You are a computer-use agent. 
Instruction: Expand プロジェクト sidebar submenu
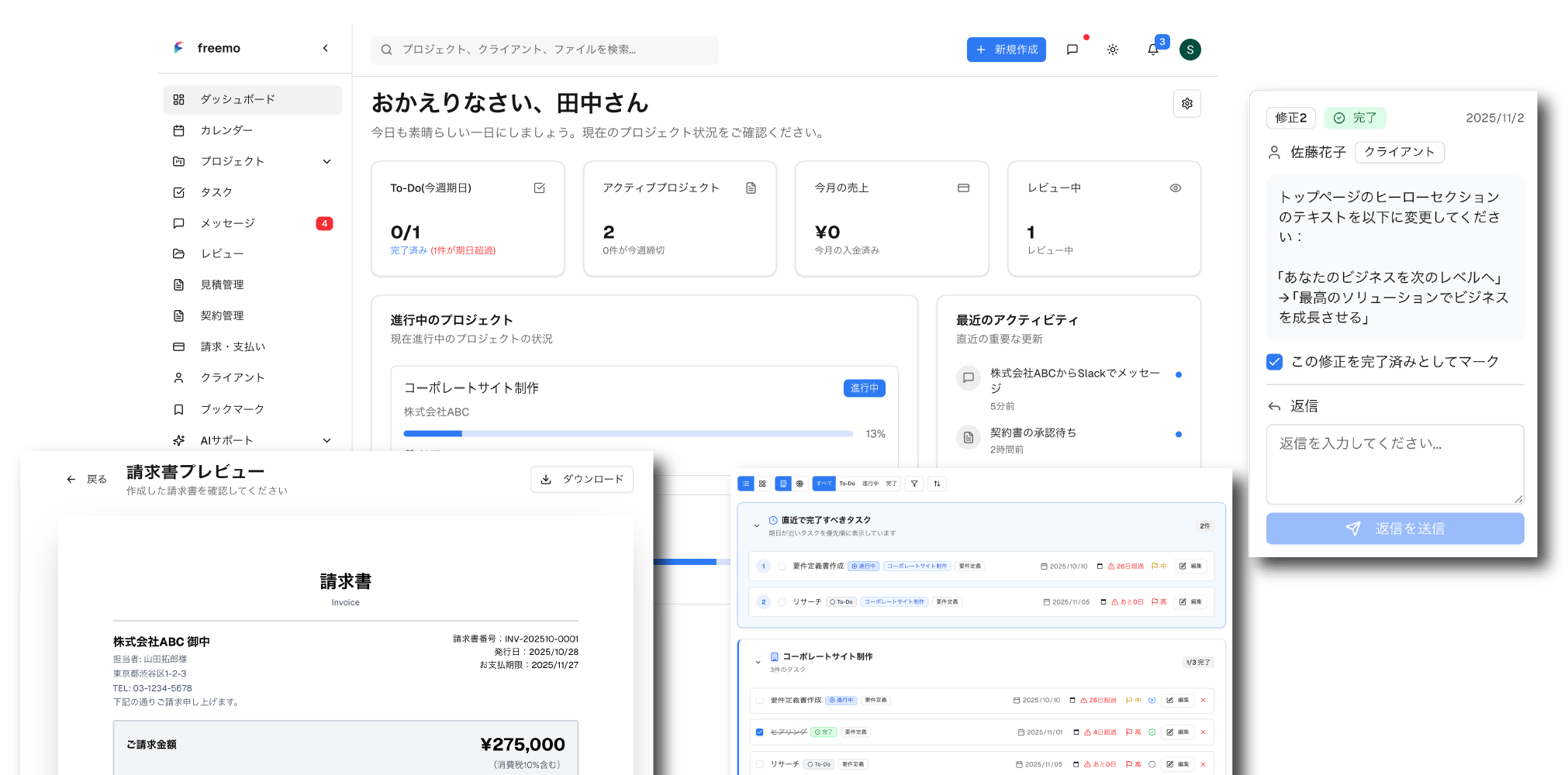(326, 161)
